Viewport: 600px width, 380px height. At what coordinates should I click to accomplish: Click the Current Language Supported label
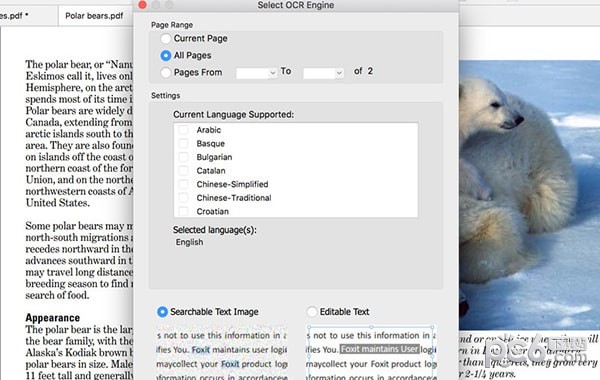[233, 114]
